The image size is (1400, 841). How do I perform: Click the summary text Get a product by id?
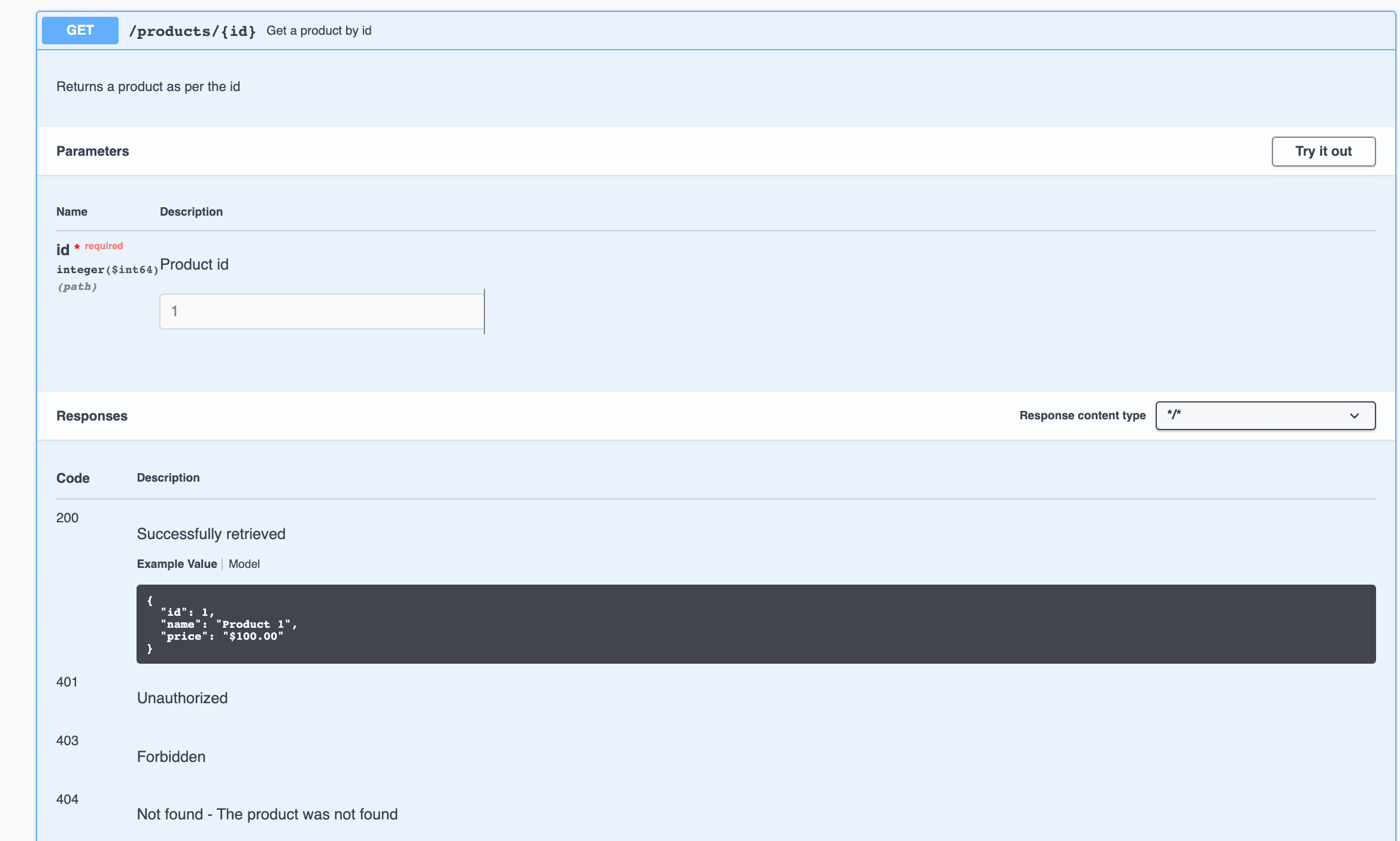tap(319, 31)
